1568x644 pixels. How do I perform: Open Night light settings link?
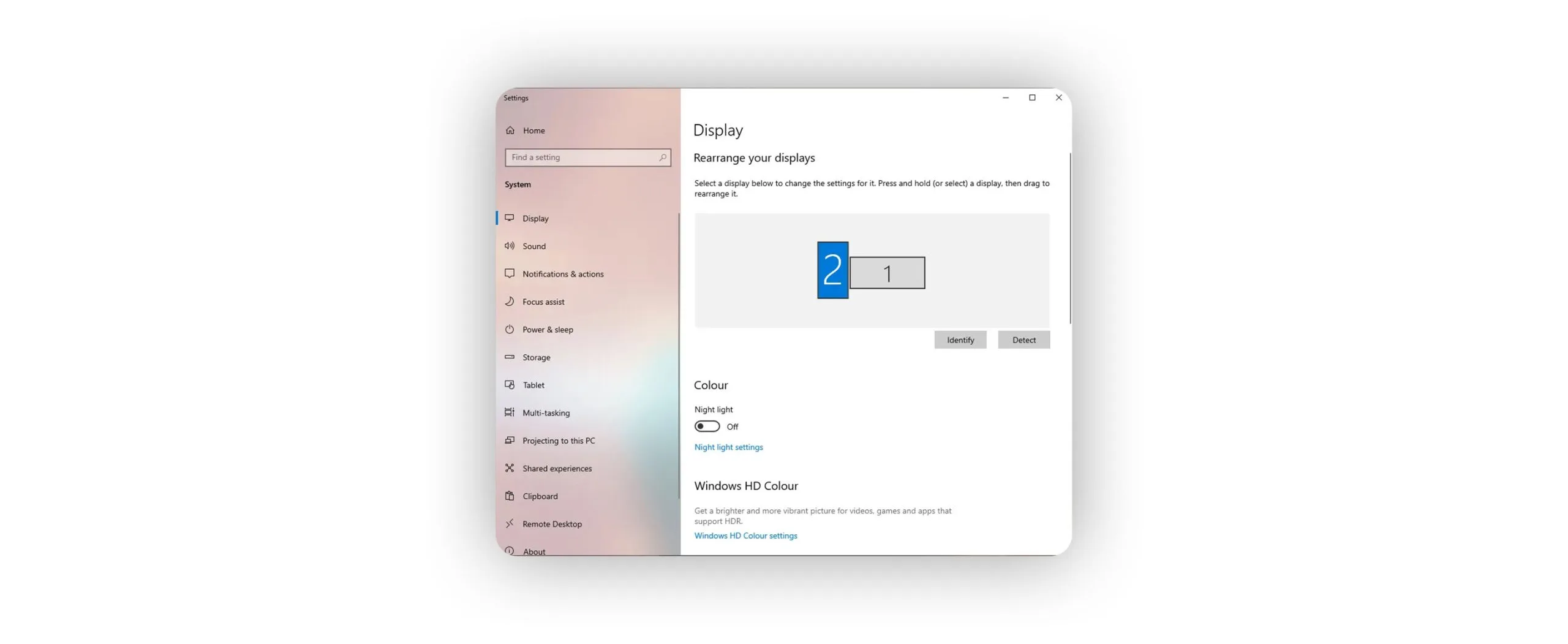(x=728, y=447)
